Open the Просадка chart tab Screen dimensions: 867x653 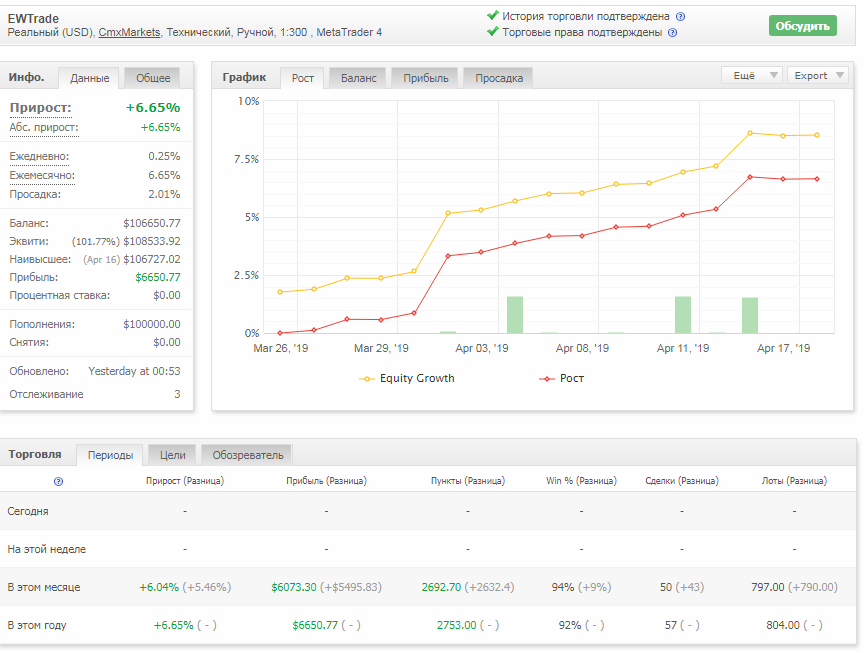[499, 79]
